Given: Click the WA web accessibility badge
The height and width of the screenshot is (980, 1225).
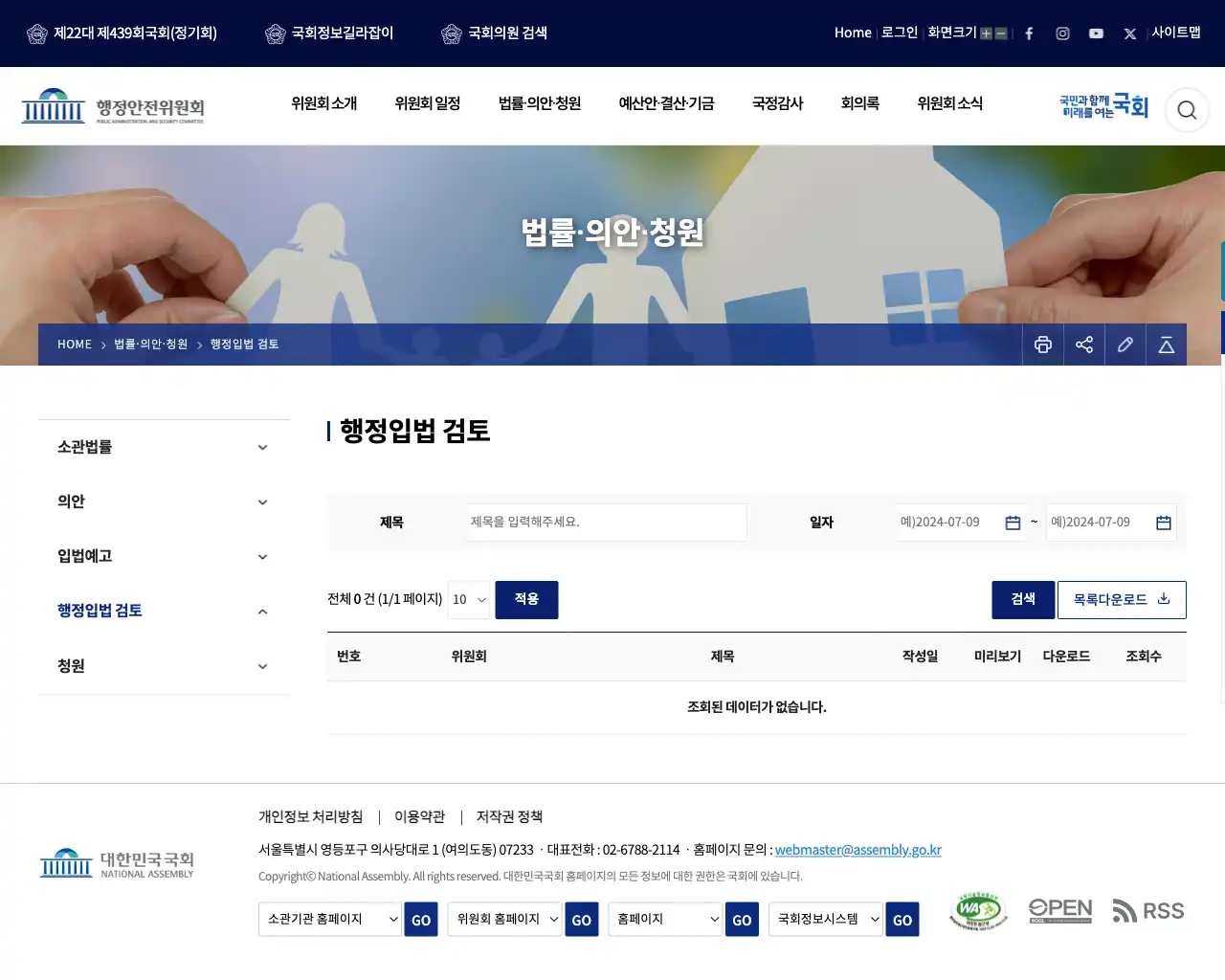Looking at the screenshot, I should click(x=978, y=911).
